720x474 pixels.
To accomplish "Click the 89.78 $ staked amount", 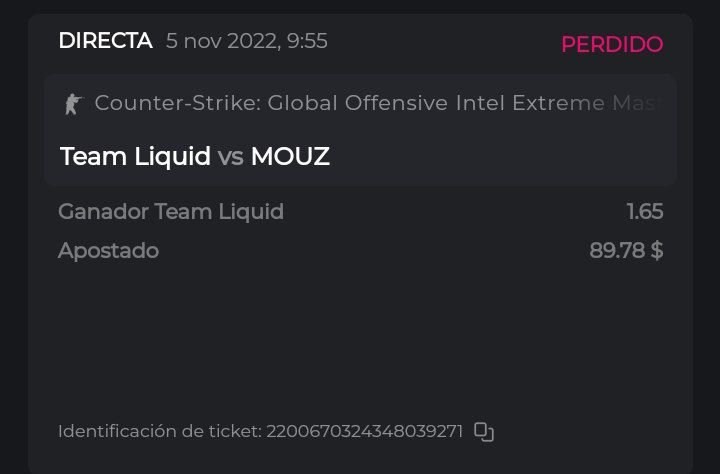I will click(626, 250).
